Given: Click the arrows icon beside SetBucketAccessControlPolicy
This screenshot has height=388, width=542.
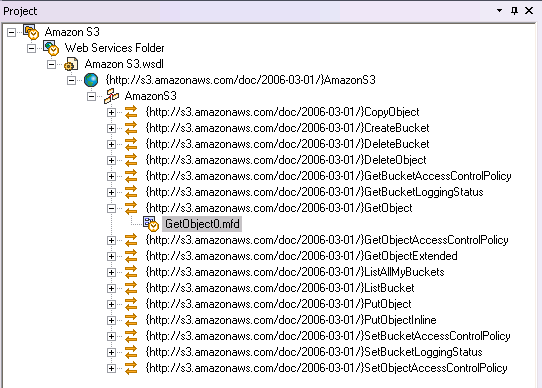Looking at the screenshot, I should pyautogui.click(x=131, y=336).
